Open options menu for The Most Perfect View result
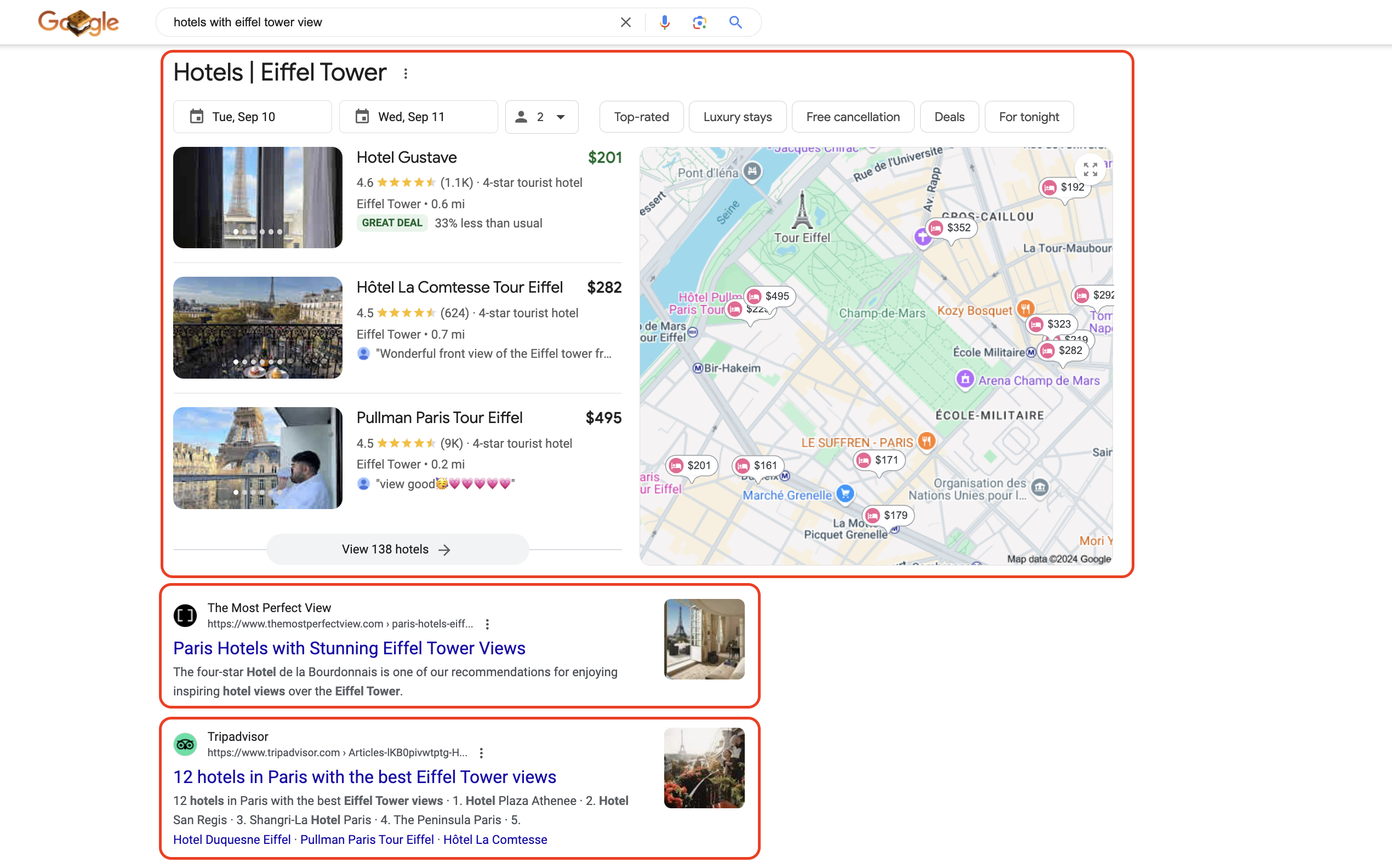The height and width of the screenshot is (868, 1392). pos(487,624)
